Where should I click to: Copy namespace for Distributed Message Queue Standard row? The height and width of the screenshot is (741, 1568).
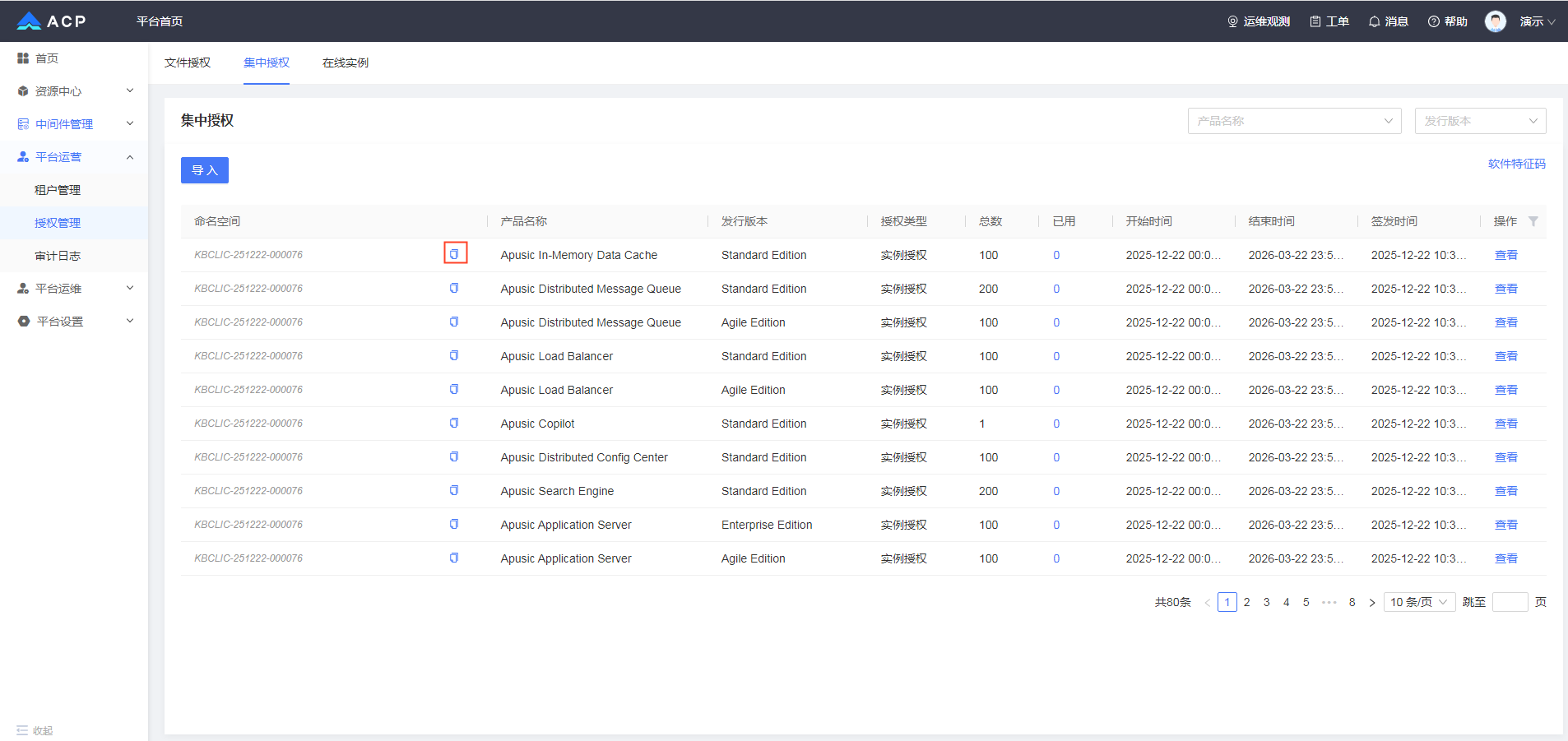tap(454, 288)
